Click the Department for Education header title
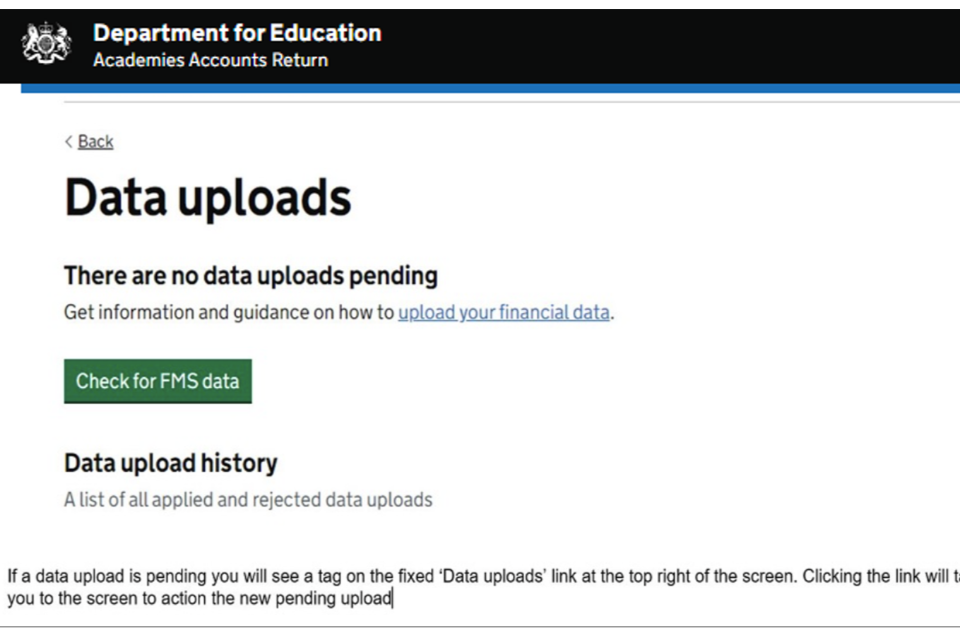This screenshot has height=640, width=960. click(236, 33)
